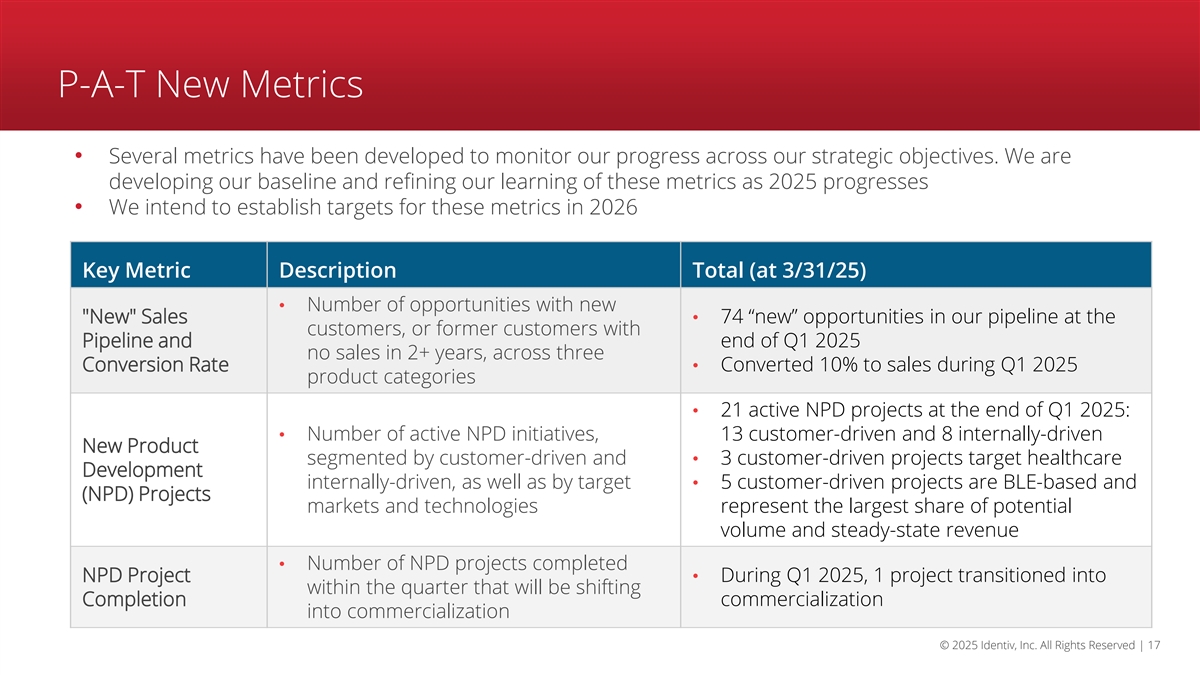Select the bullet about projects targeting healthcare
The height and width of the screenshot is (676, 1200).
pos(920,459)
